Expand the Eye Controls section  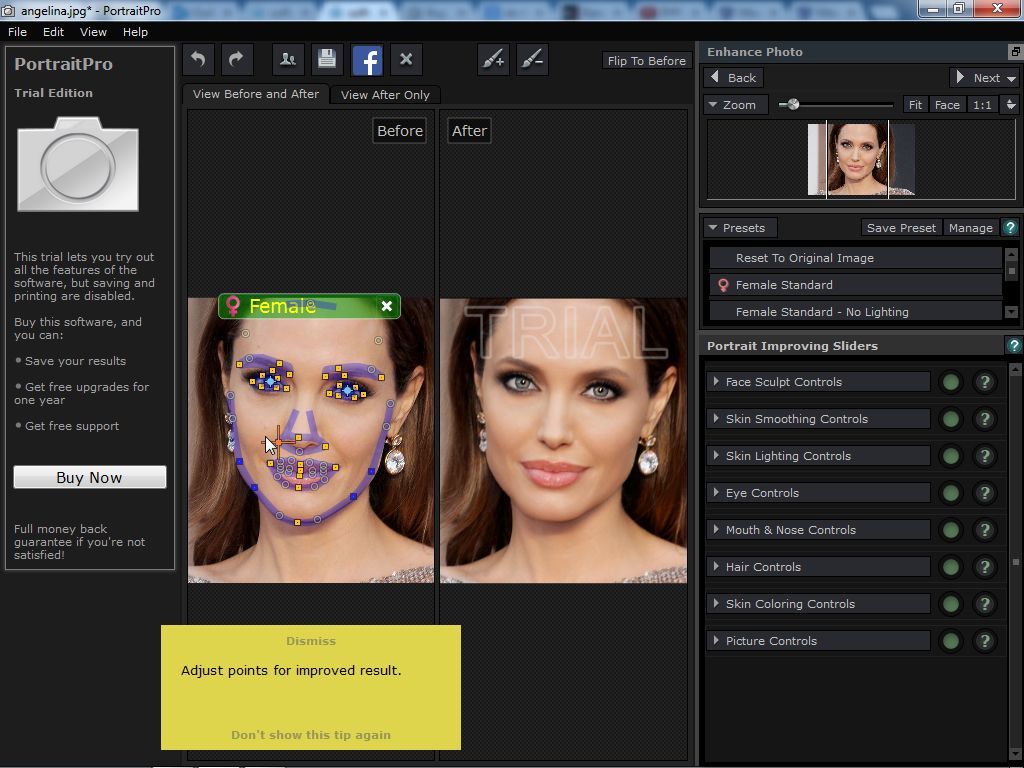818,493
